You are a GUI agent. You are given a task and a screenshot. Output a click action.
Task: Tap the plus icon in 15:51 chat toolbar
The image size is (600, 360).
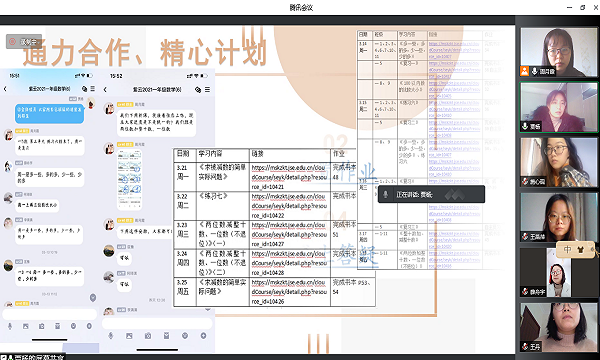[x=89, y=326]
